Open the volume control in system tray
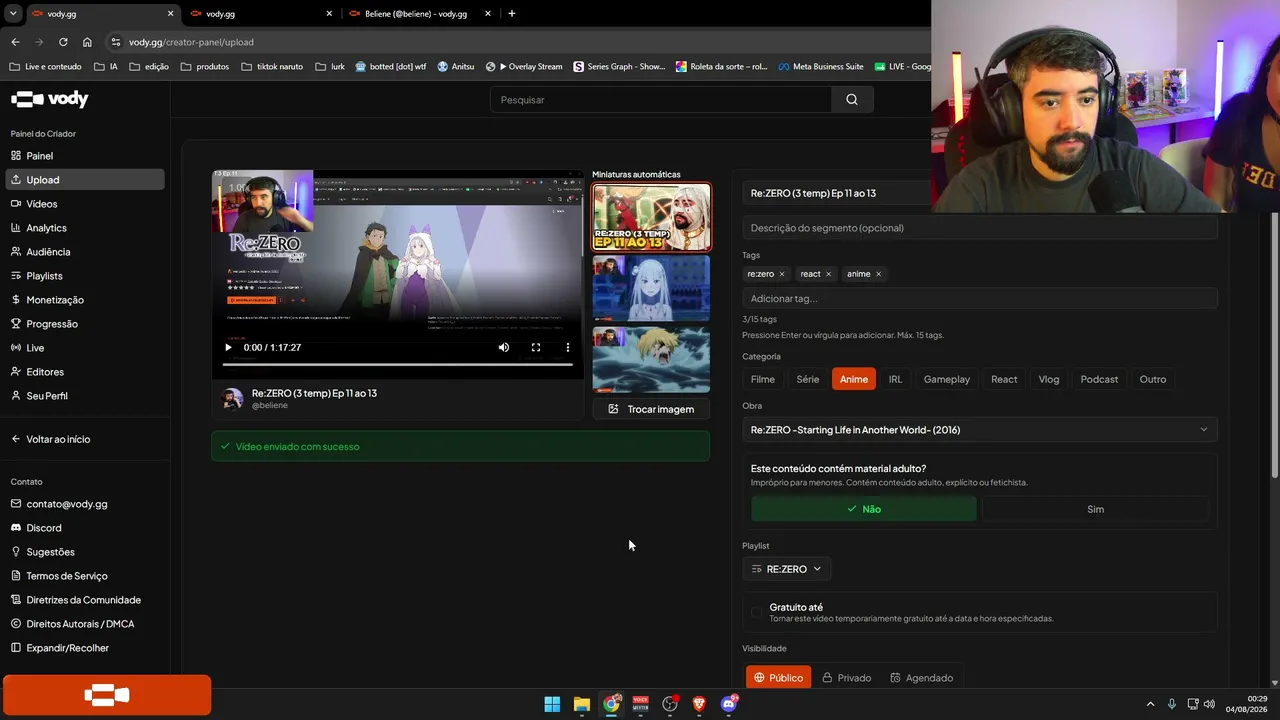The height and width of the screenshot is (720, 1280). coord(1209,704)
